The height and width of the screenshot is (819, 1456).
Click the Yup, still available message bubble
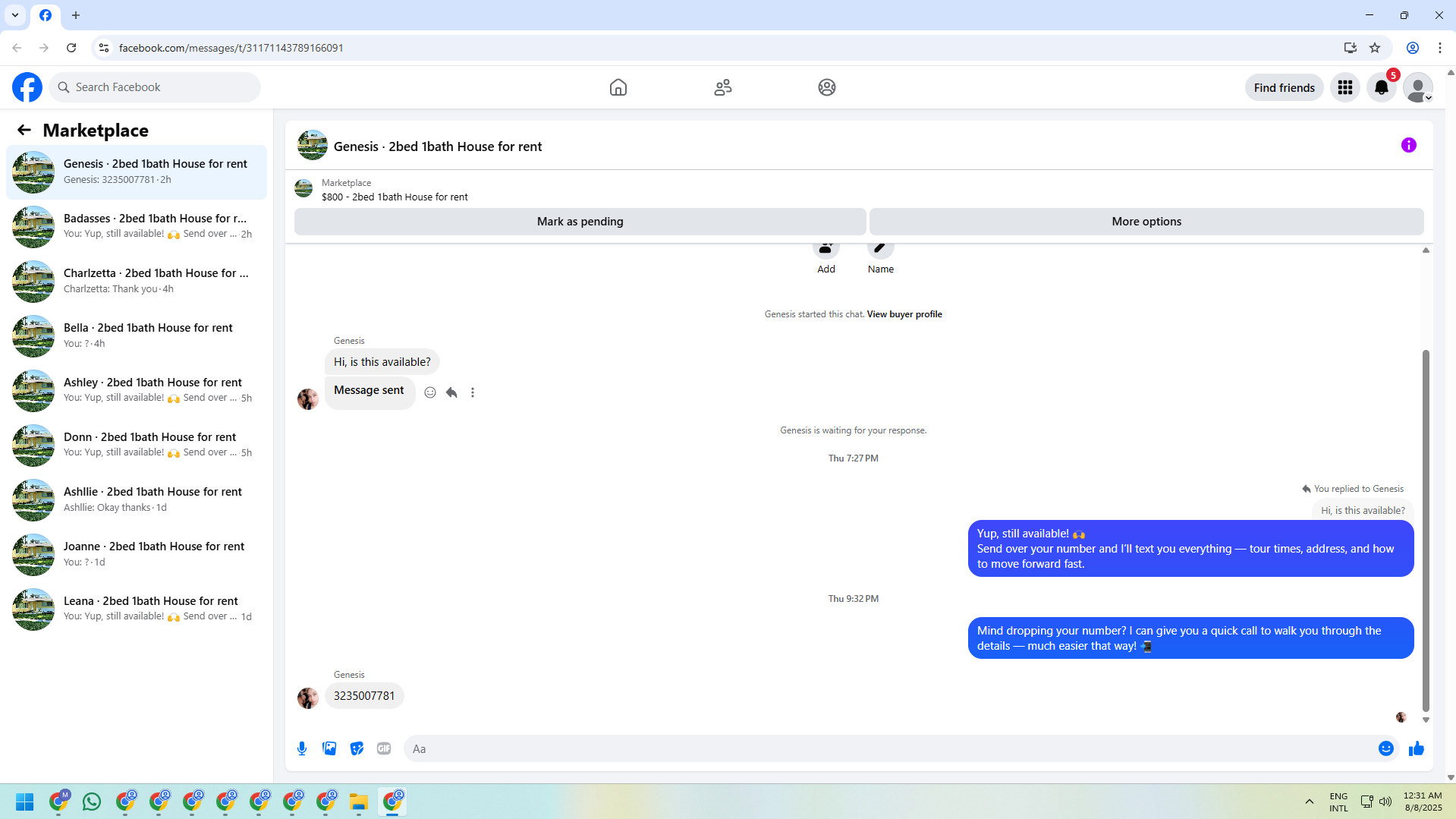coord(1190,549)
